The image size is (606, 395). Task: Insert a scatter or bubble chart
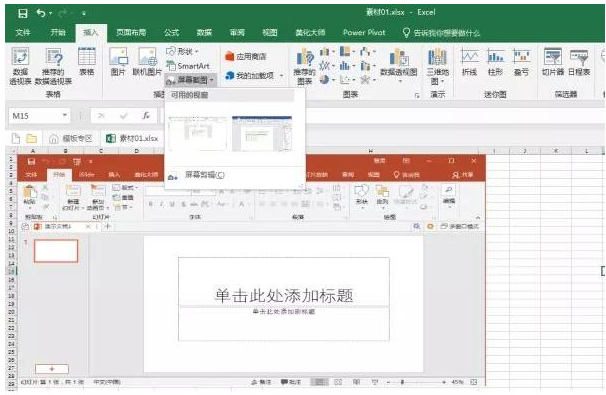click(x=347, y=80)
